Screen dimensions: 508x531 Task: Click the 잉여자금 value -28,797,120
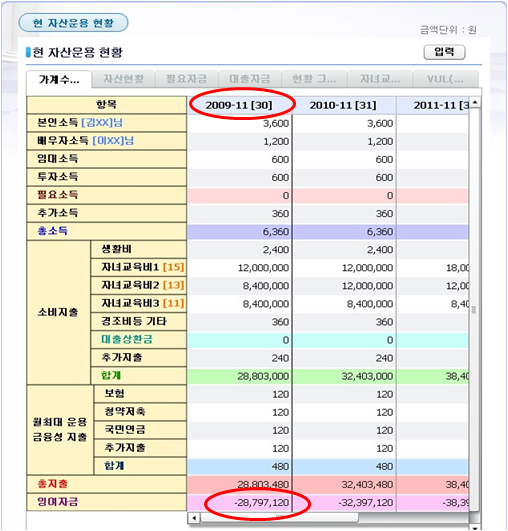point(262,503)
